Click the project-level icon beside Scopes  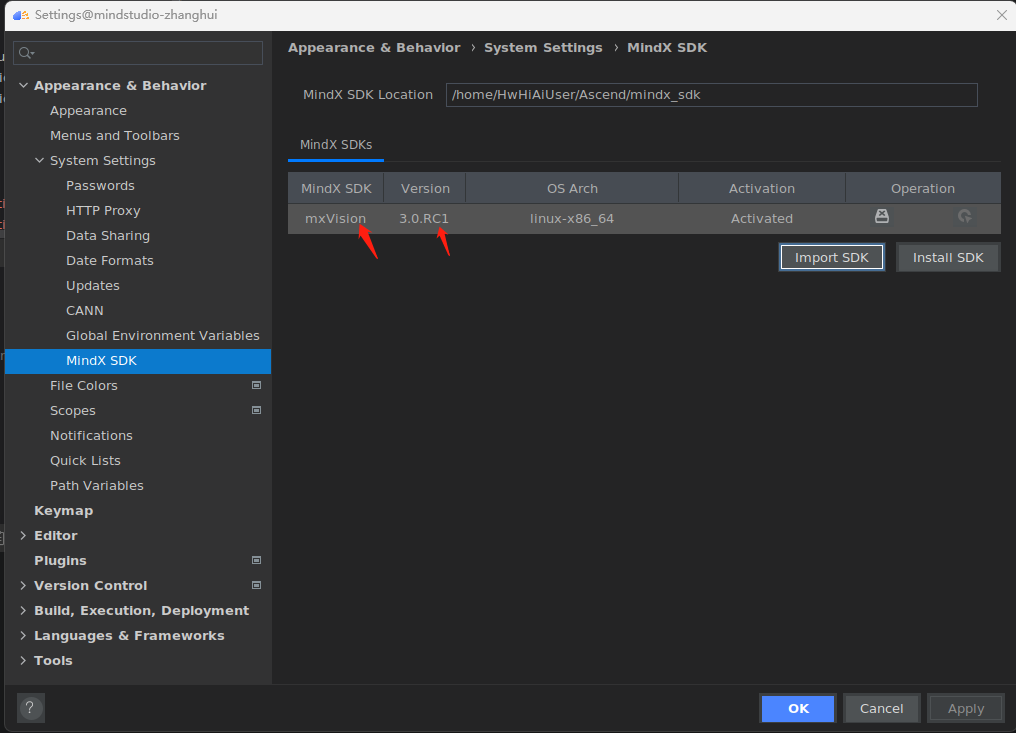257,410
